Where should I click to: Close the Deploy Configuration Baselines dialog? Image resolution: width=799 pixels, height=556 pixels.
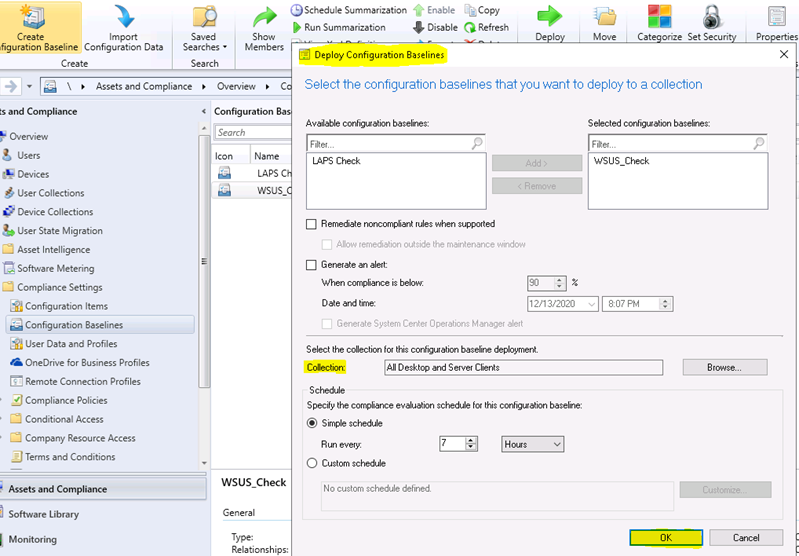(x=784, y=55)
